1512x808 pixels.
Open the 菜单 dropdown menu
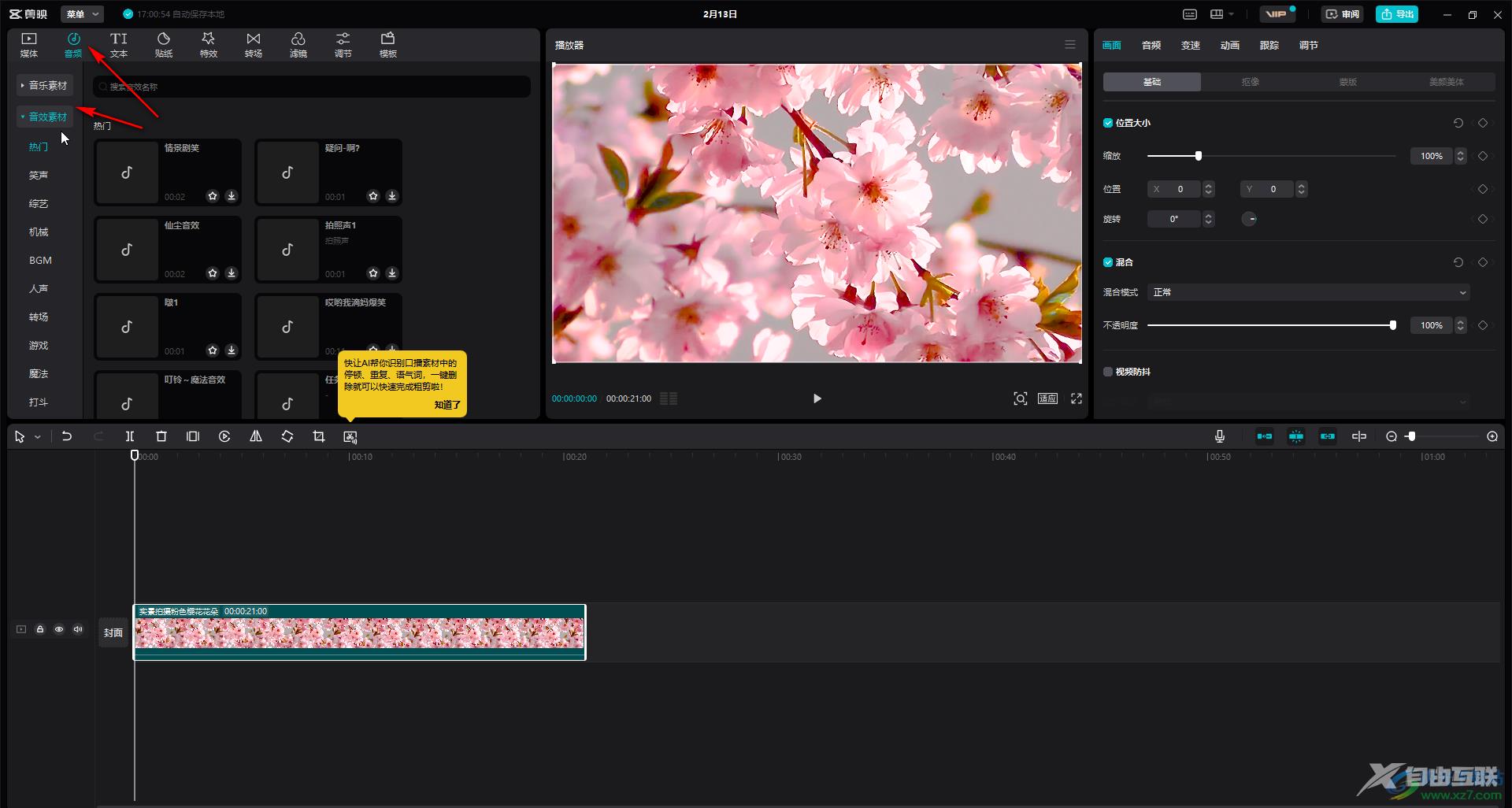[x=82, y=14]
